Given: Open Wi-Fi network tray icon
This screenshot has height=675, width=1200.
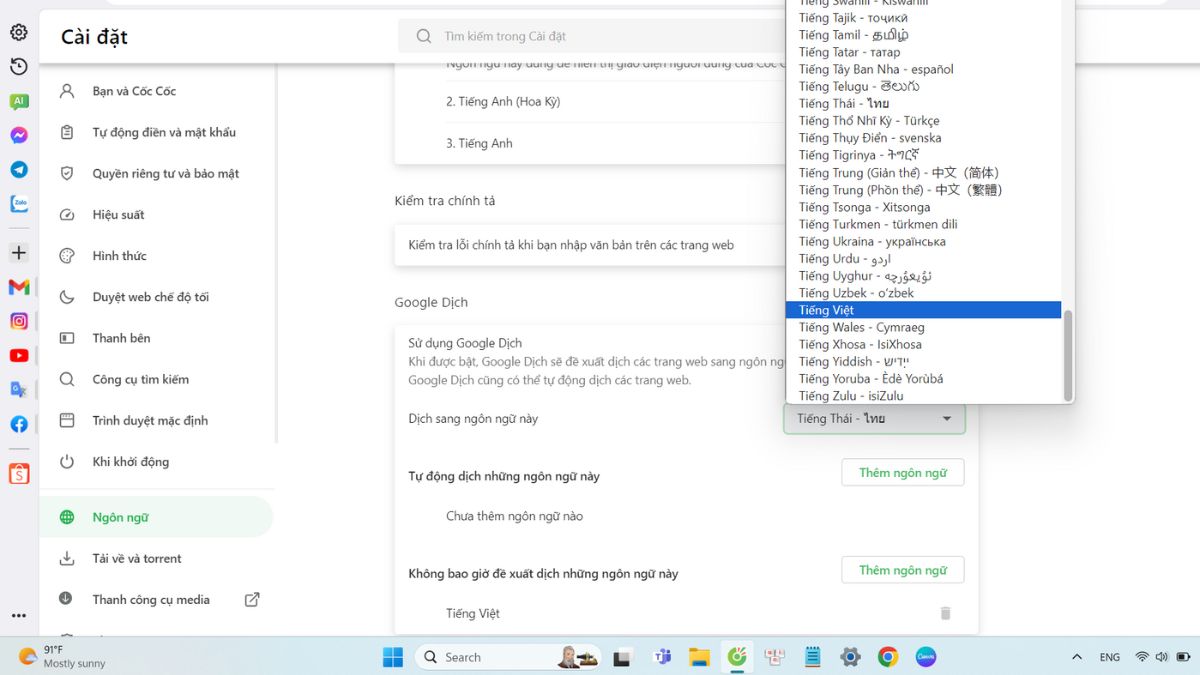Looking at the screenshot, I should (1141, 657).
